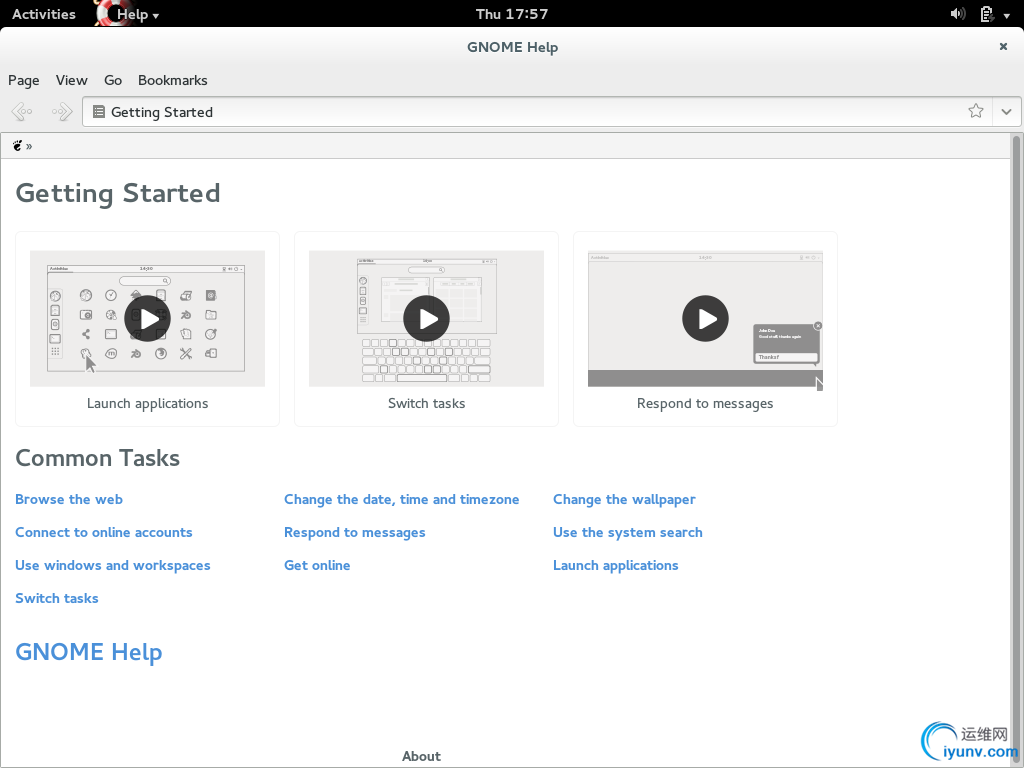Open the Browse the web link
Screen dimensions: 1024x768
point(69,500)
